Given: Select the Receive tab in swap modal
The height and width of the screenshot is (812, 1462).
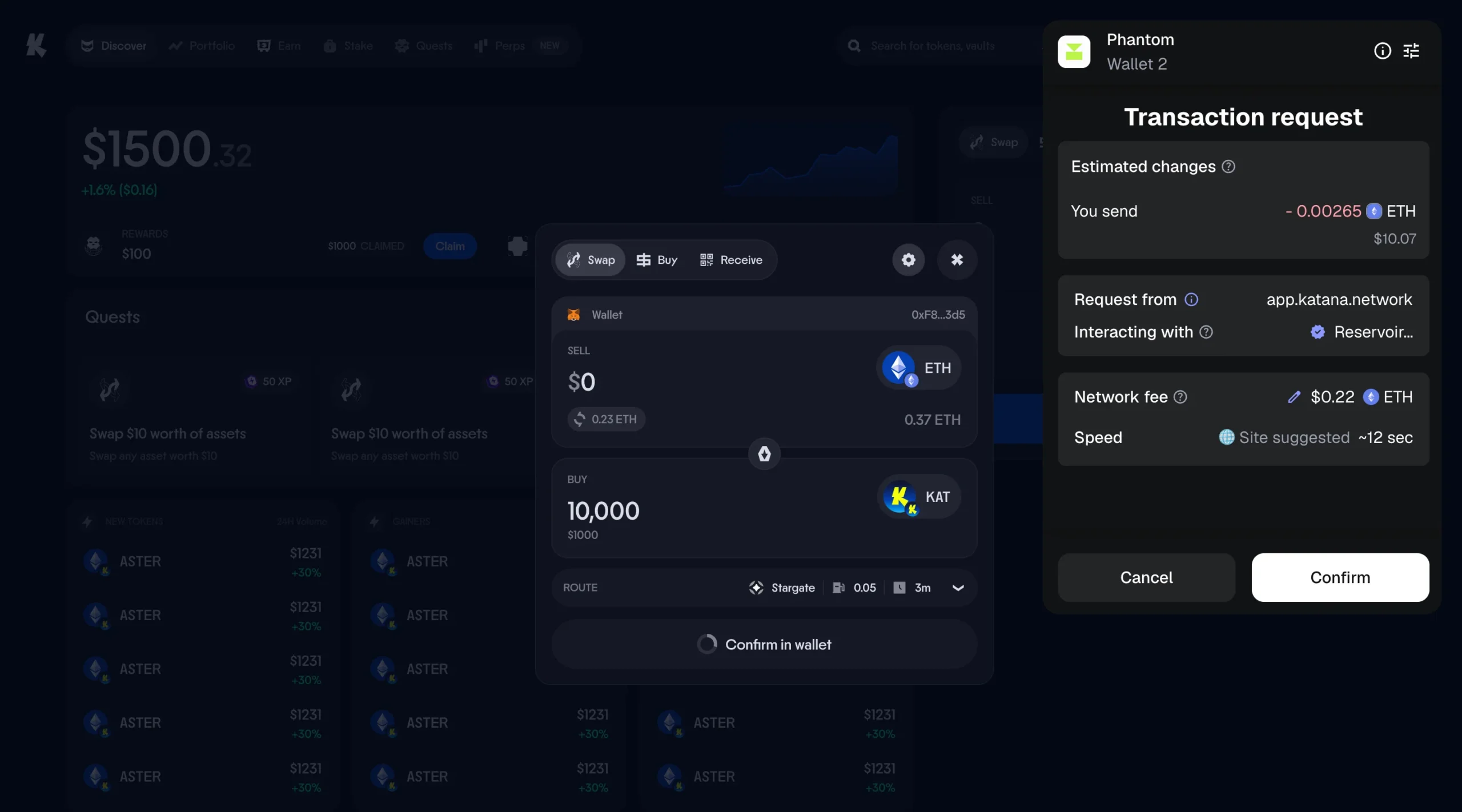Looking at the screenshot, I should pyautogui.click(x=731, y=260).
